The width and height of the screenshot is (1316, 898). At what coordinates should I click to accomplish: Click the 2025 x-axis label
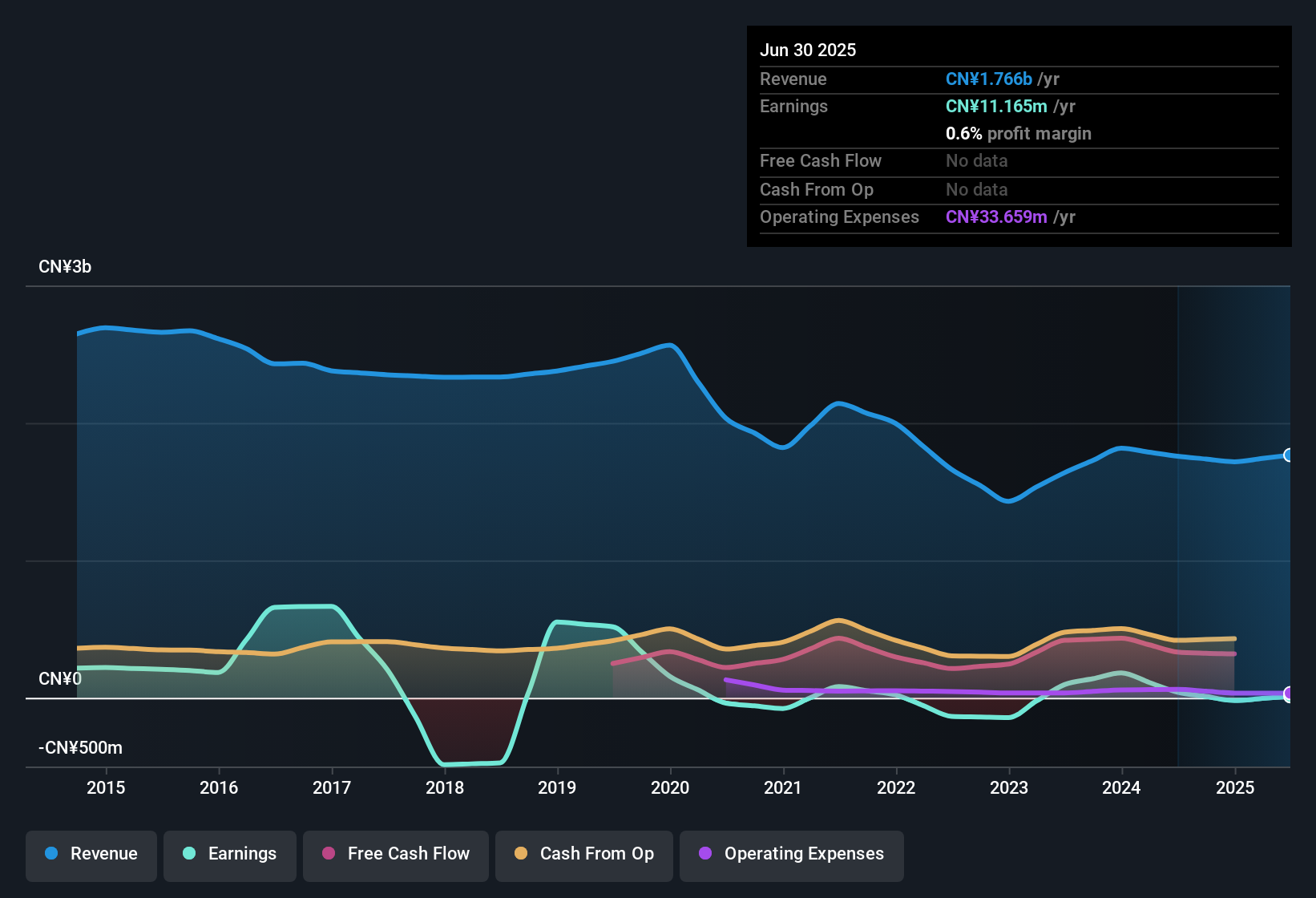1235,787
